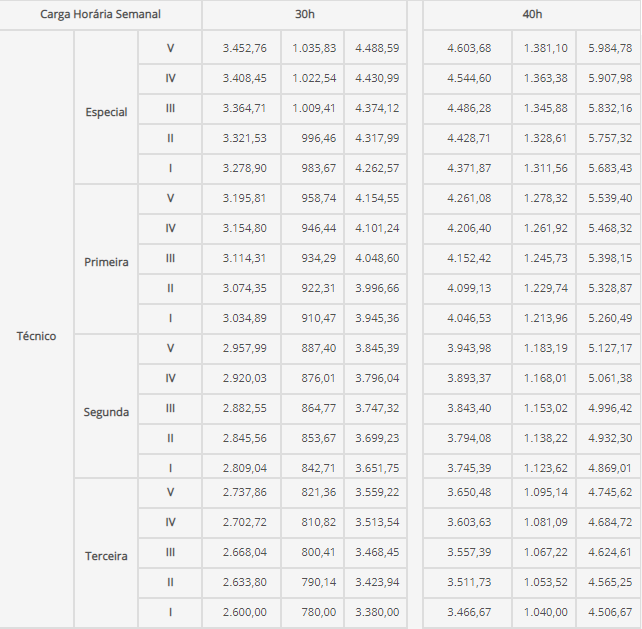Click cell value 3.466,67
This screenshot has width=642, height=629.
pos(469,612)
